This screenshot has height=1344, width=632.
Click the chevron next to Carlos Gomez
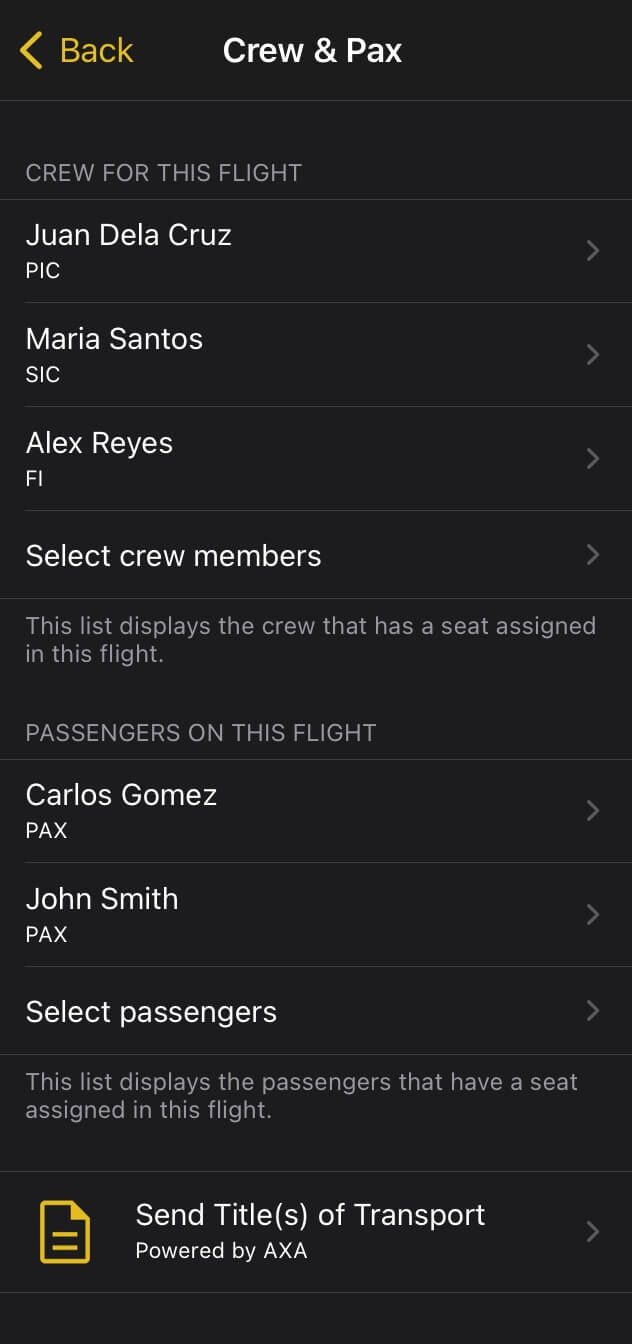593,811
